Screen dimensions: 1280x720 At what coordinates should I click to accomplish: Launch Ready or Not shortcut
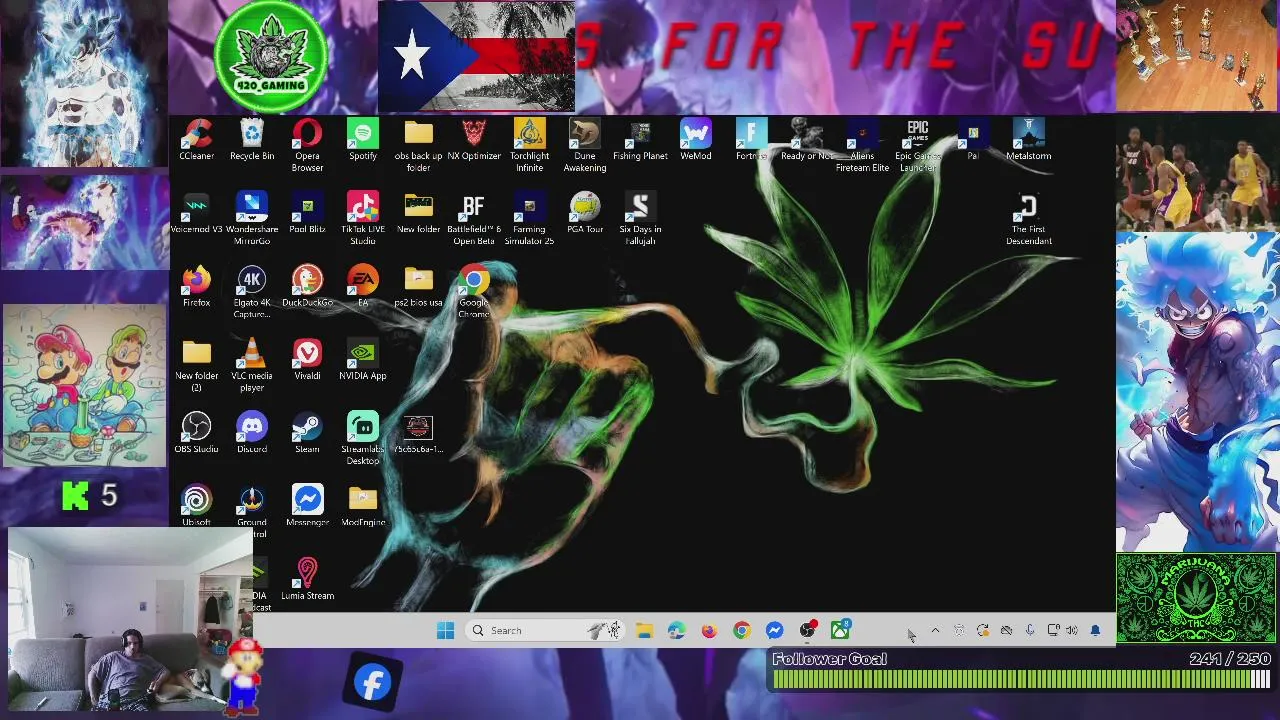click(x=807, y=140)
